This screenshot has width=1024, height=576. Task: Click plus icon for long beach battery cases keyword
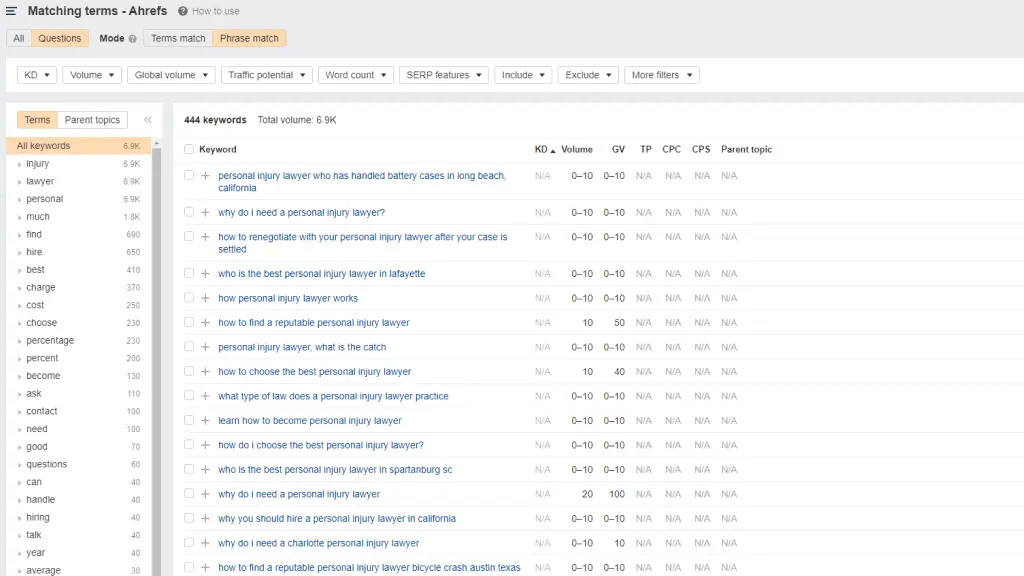[x=205, y=176]
